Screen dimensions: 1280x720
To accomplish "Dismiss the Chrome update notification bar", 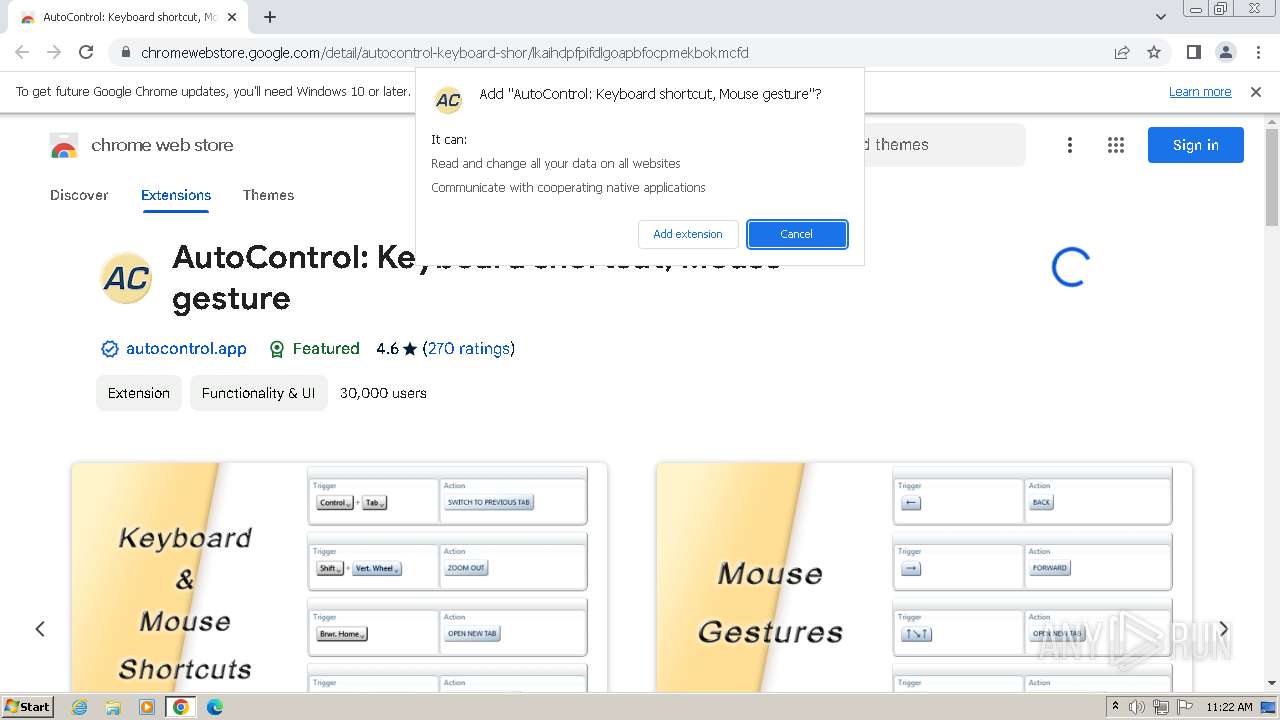I will 1256,92.
